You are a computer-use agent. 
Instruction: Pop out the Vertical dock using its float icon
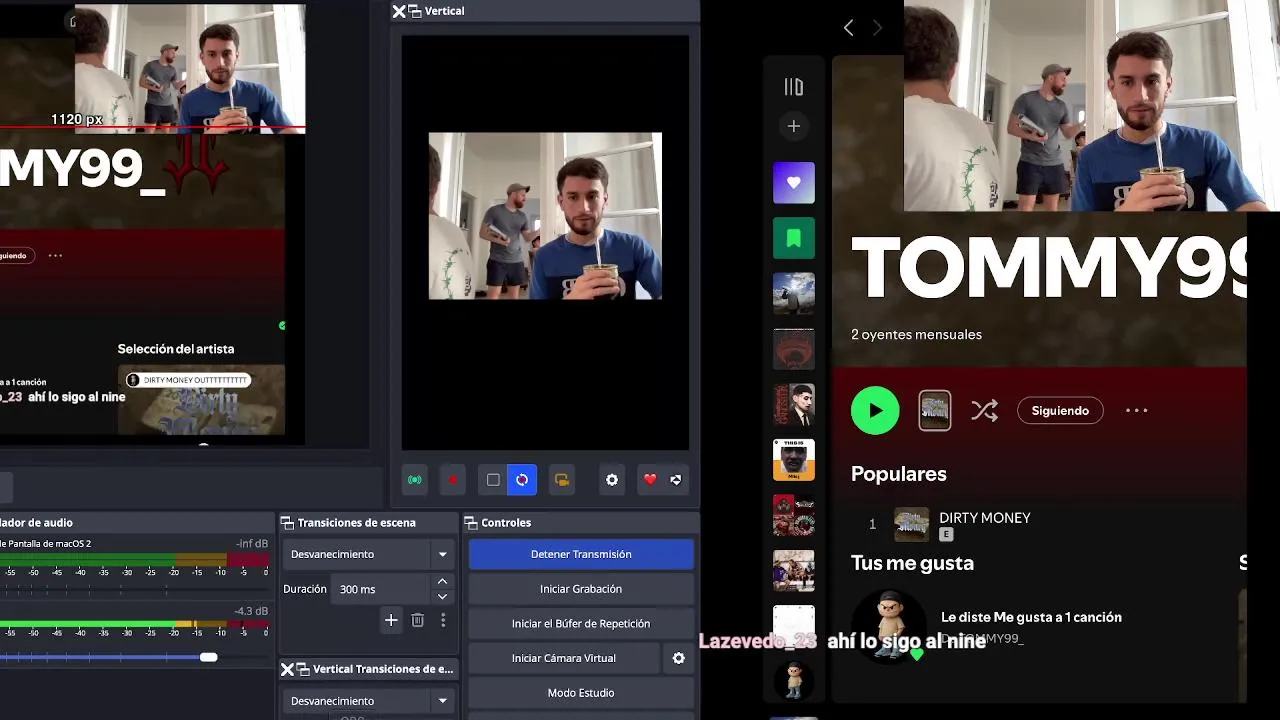point(413,11)
